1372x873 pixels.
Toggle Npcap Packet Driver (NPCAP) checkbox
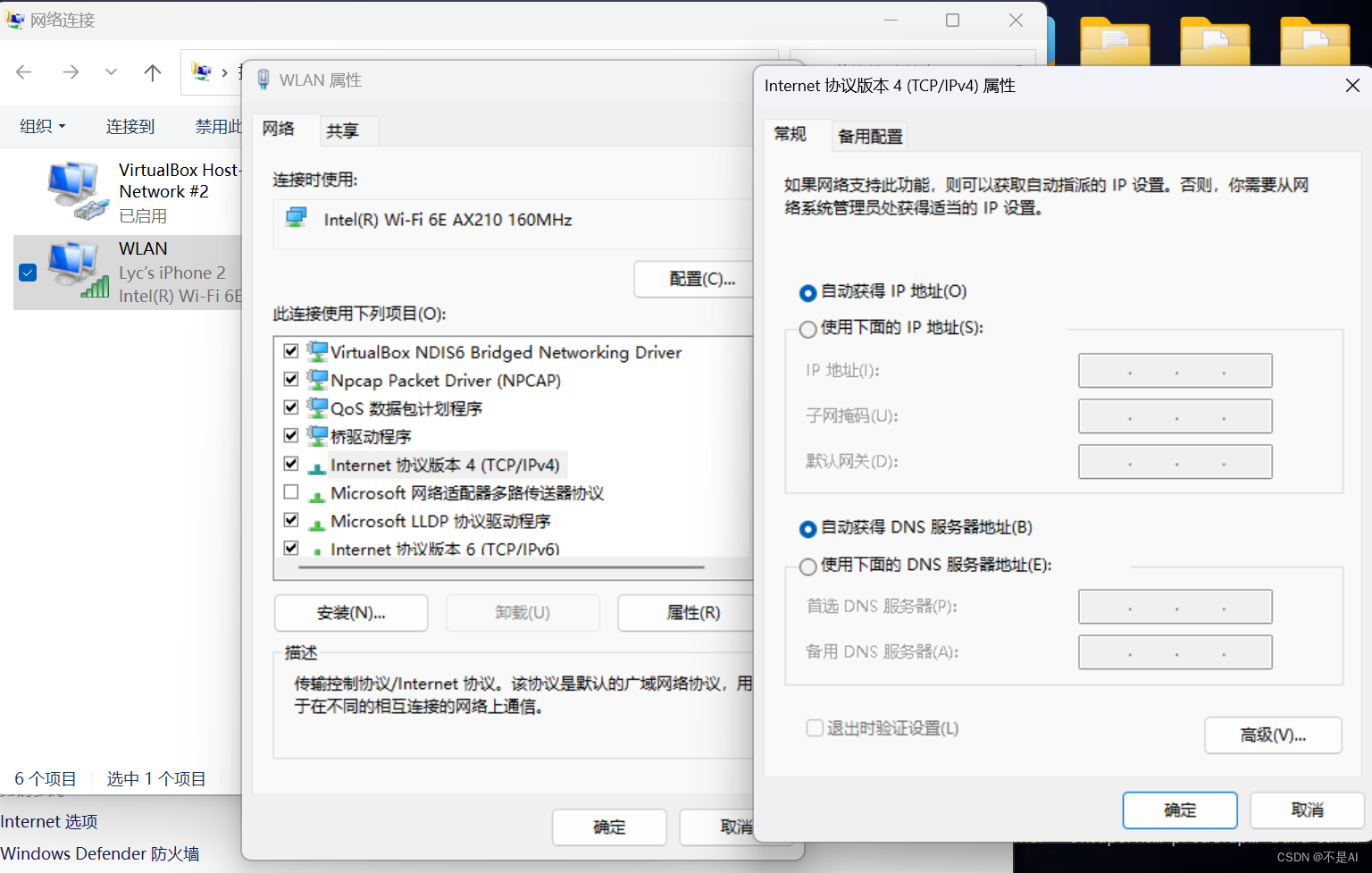tap(291, 379)
